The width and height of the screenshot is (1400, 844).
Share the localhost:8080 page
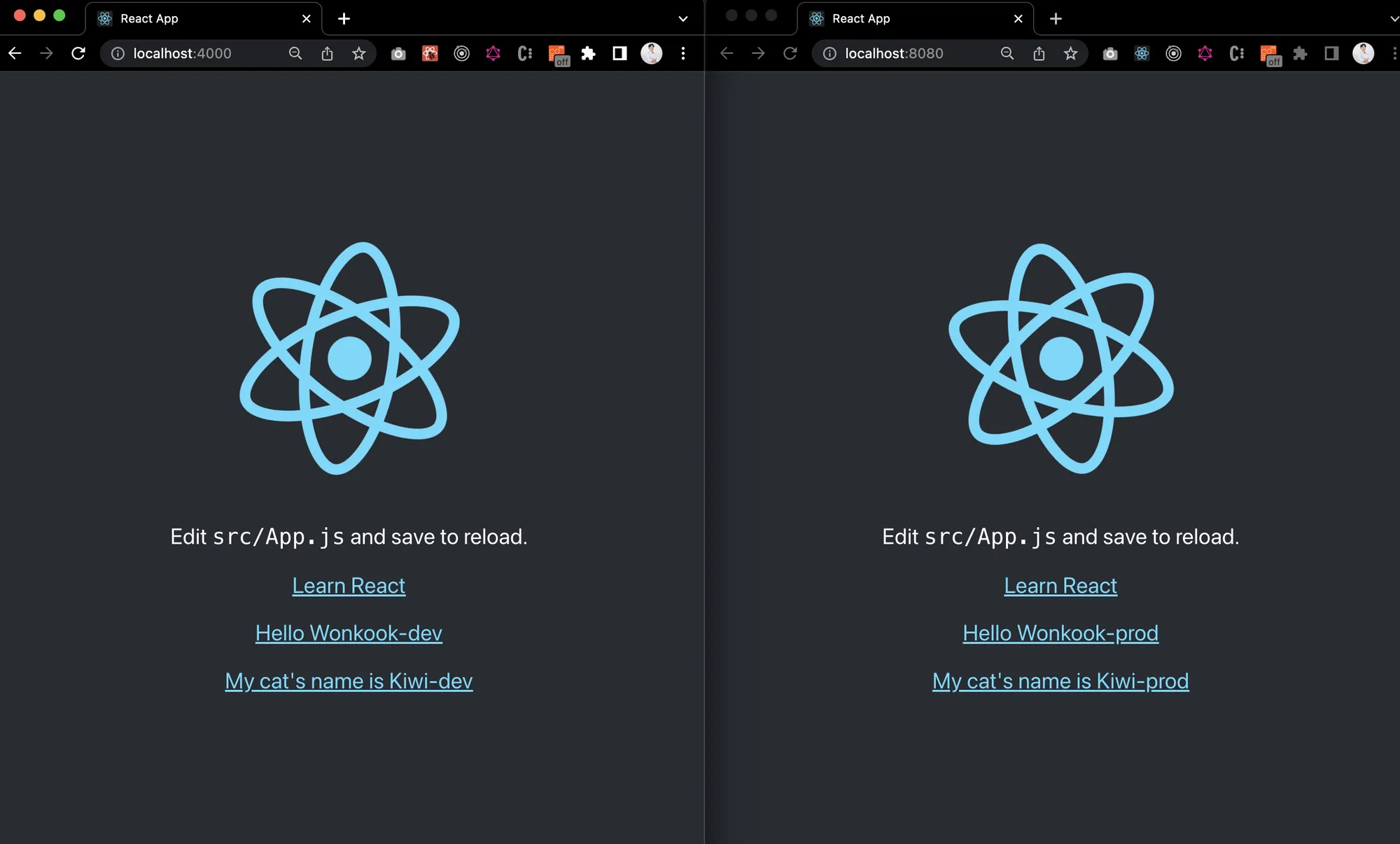click(1039, 53)
